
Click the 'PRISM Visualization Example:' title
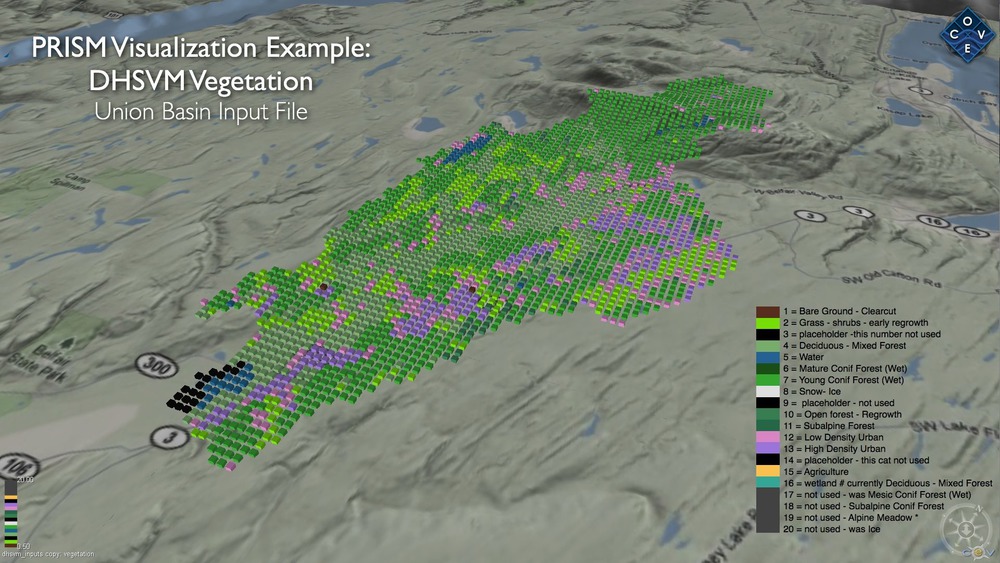click(x=201, y=48)
